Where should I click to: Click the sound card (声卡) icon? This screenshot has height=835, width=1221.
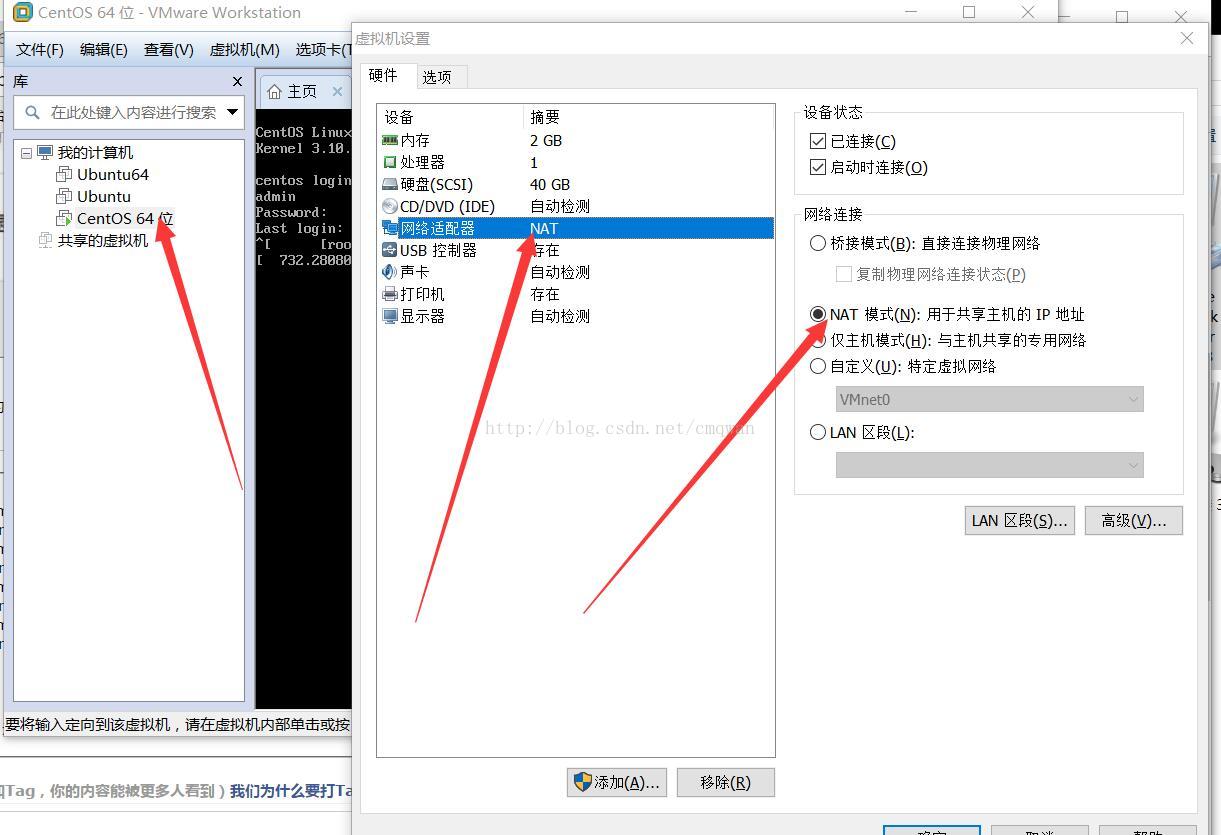[390, 273]
